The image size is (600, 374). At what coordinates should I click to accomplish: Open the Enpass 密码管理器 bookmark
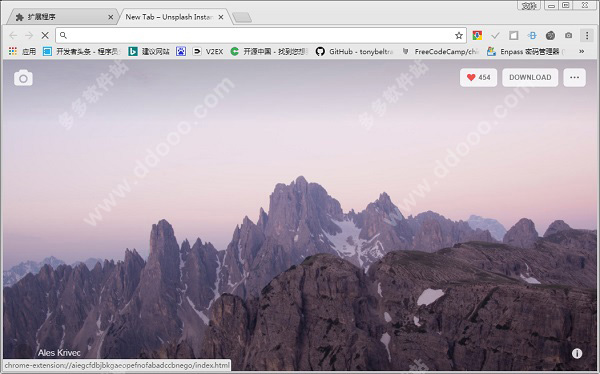coord(525,51)
